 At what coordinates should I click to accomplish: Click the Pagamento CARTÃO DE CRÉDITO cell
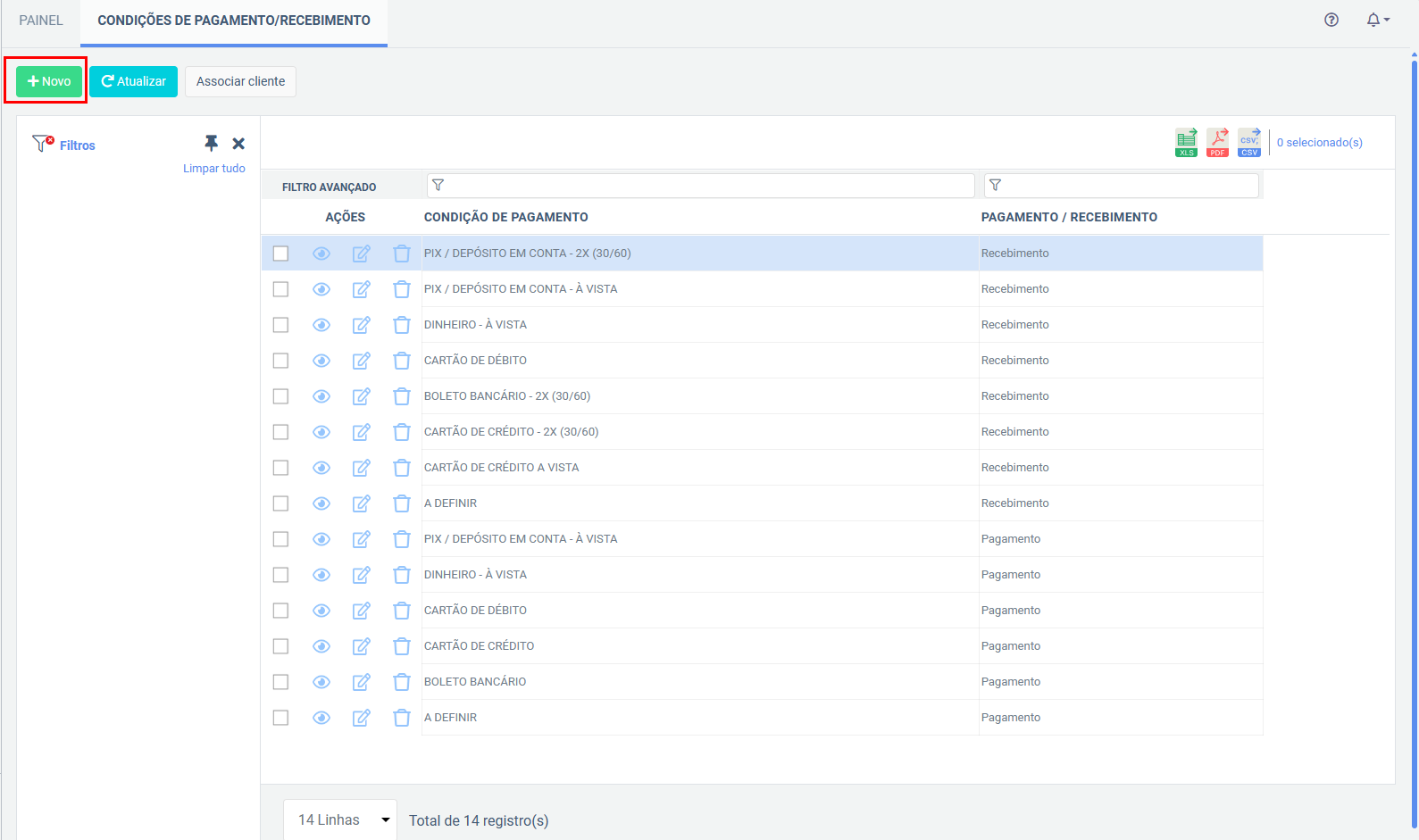point(700,646)
